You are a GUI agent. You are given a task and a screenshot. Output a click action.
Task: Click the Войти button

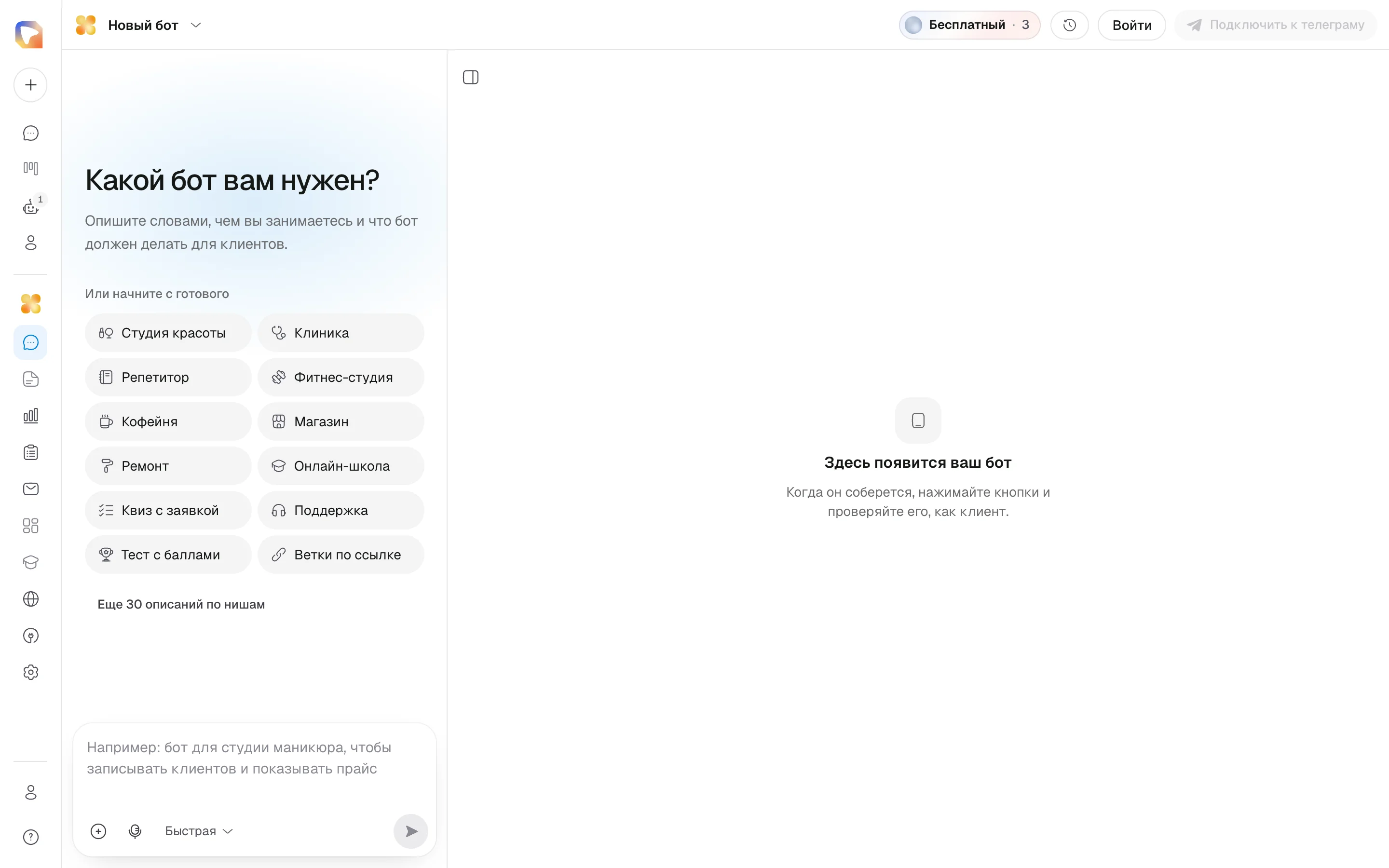(1131, 25)
